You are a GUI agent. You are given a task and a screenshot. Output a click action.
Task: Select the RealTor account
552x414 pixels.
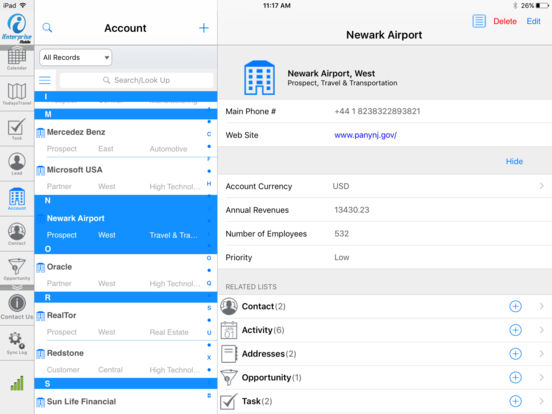pyautogui.click(x=126, y=322)
